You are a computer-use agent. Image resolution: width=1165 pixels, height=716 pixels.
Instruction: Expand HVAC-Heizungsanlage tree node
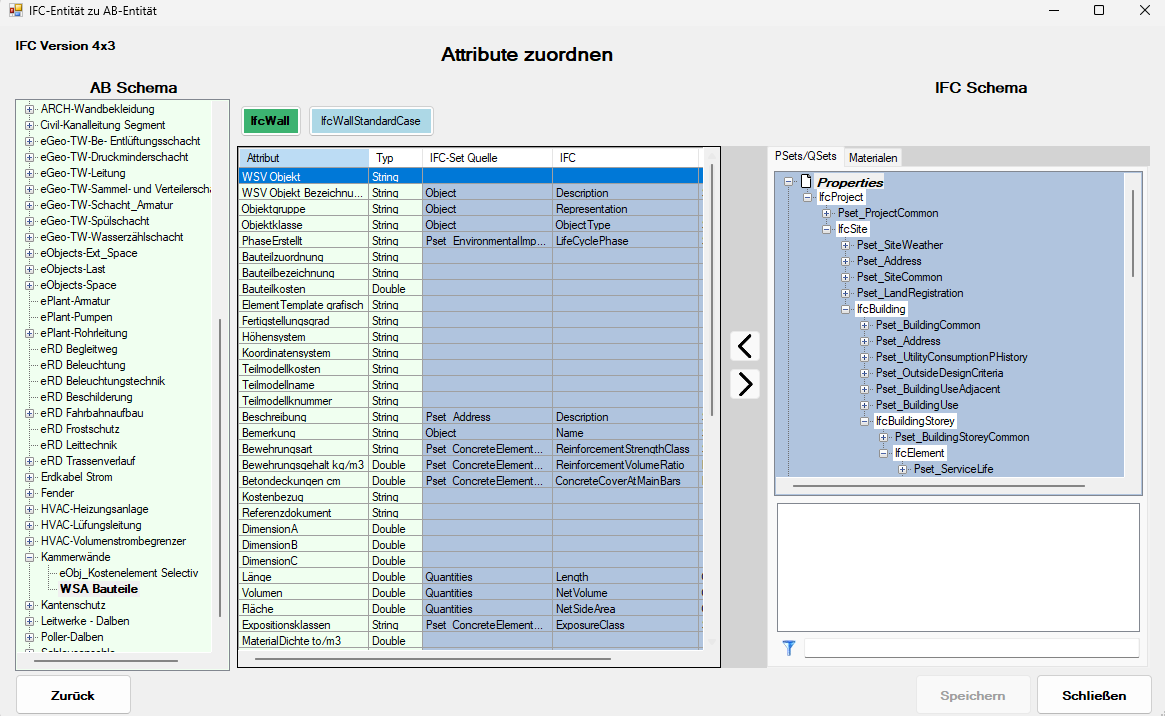30,510
